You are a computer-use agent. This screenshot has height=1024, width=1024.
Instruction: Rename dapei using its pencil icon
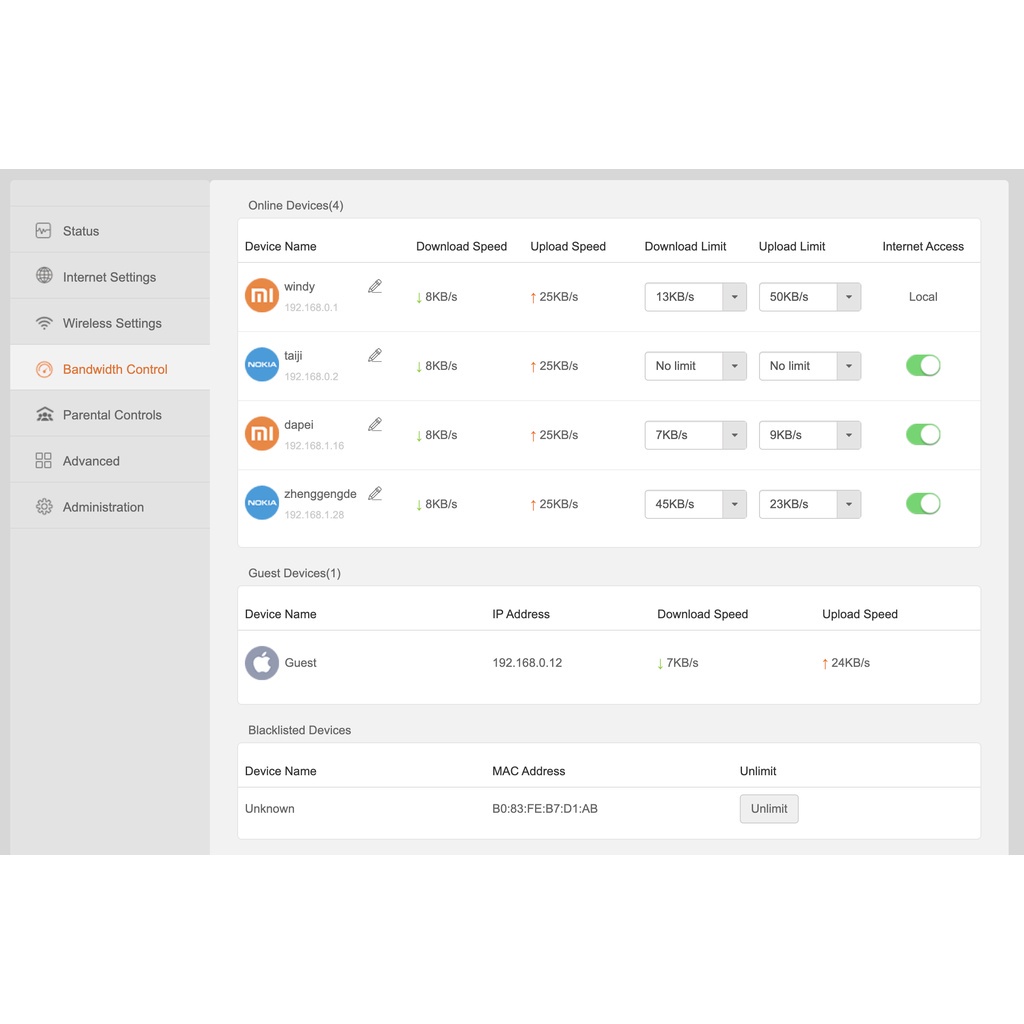[x=375, y=424]
